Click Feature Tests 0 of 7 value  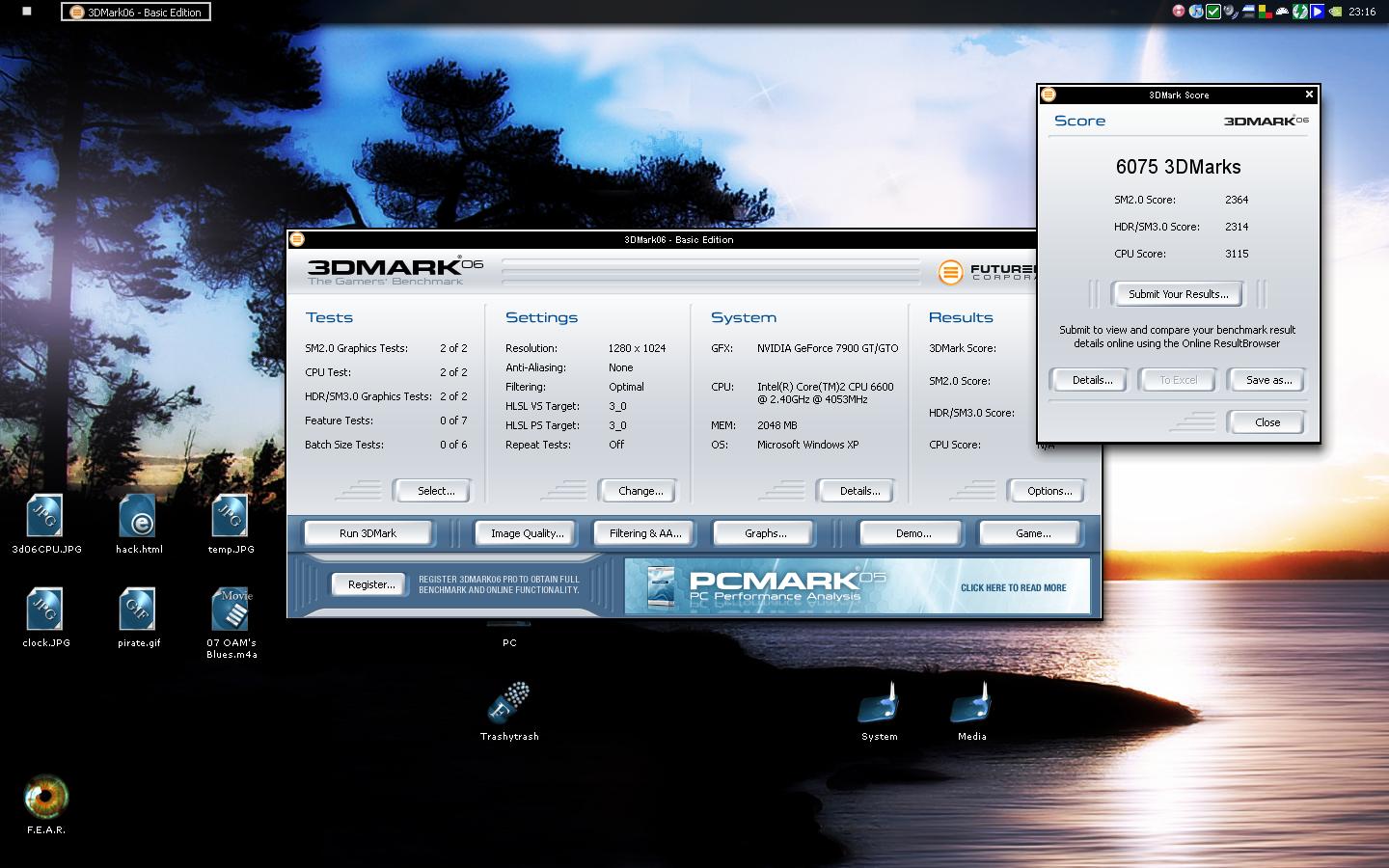click(453, 420)
